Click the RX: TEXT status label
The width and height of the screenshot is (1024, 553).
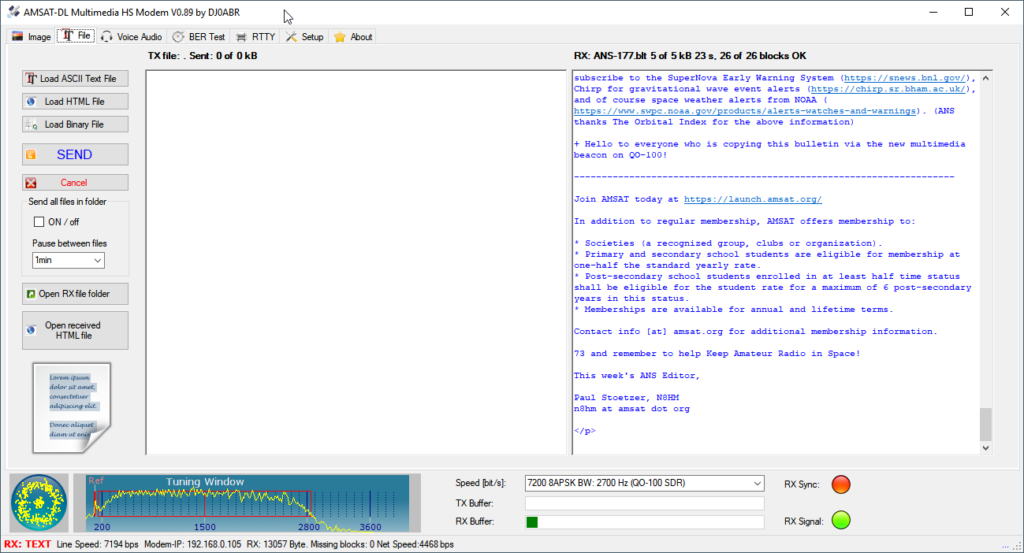[27, 544]
